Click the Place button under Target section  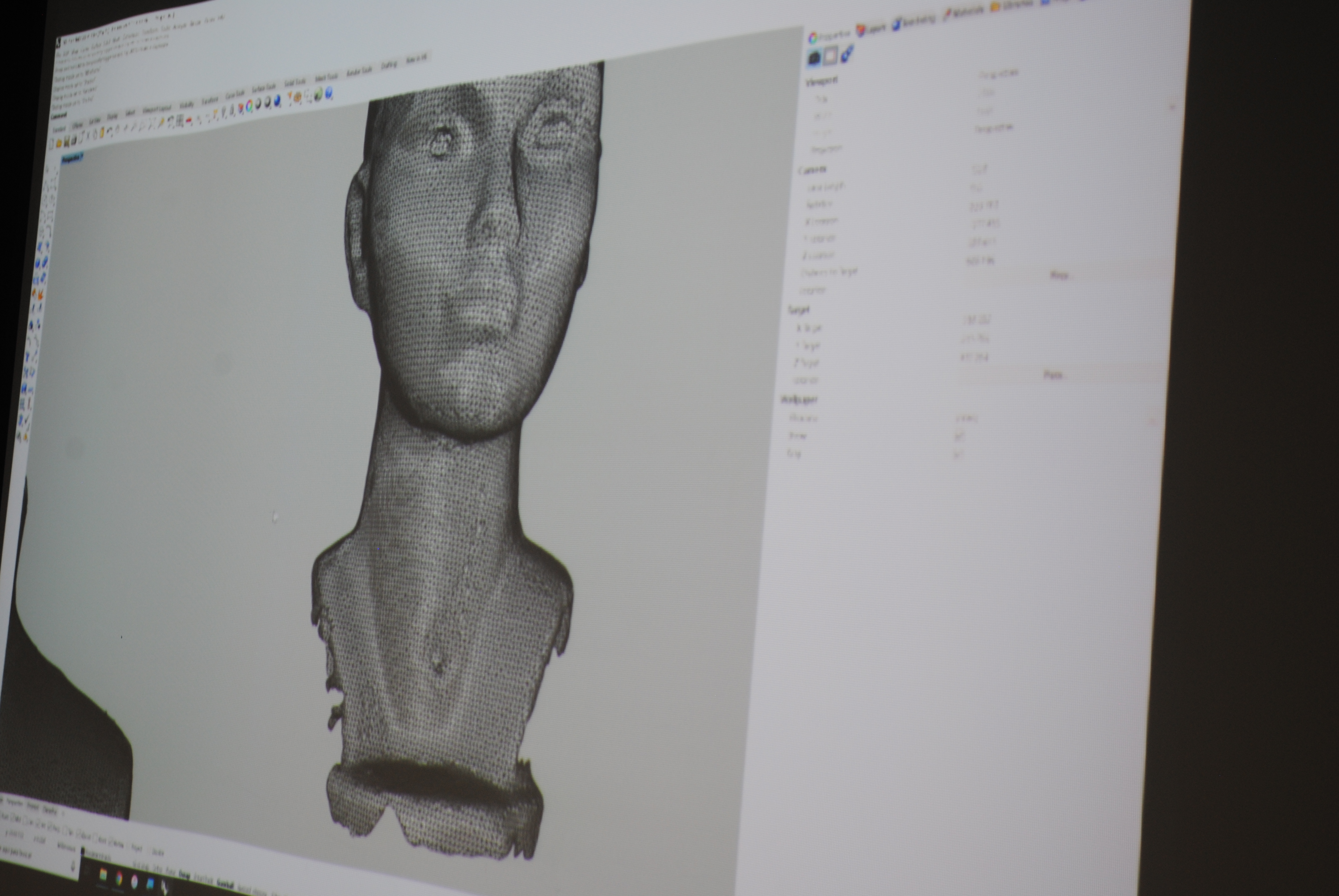coord(1053,375)
